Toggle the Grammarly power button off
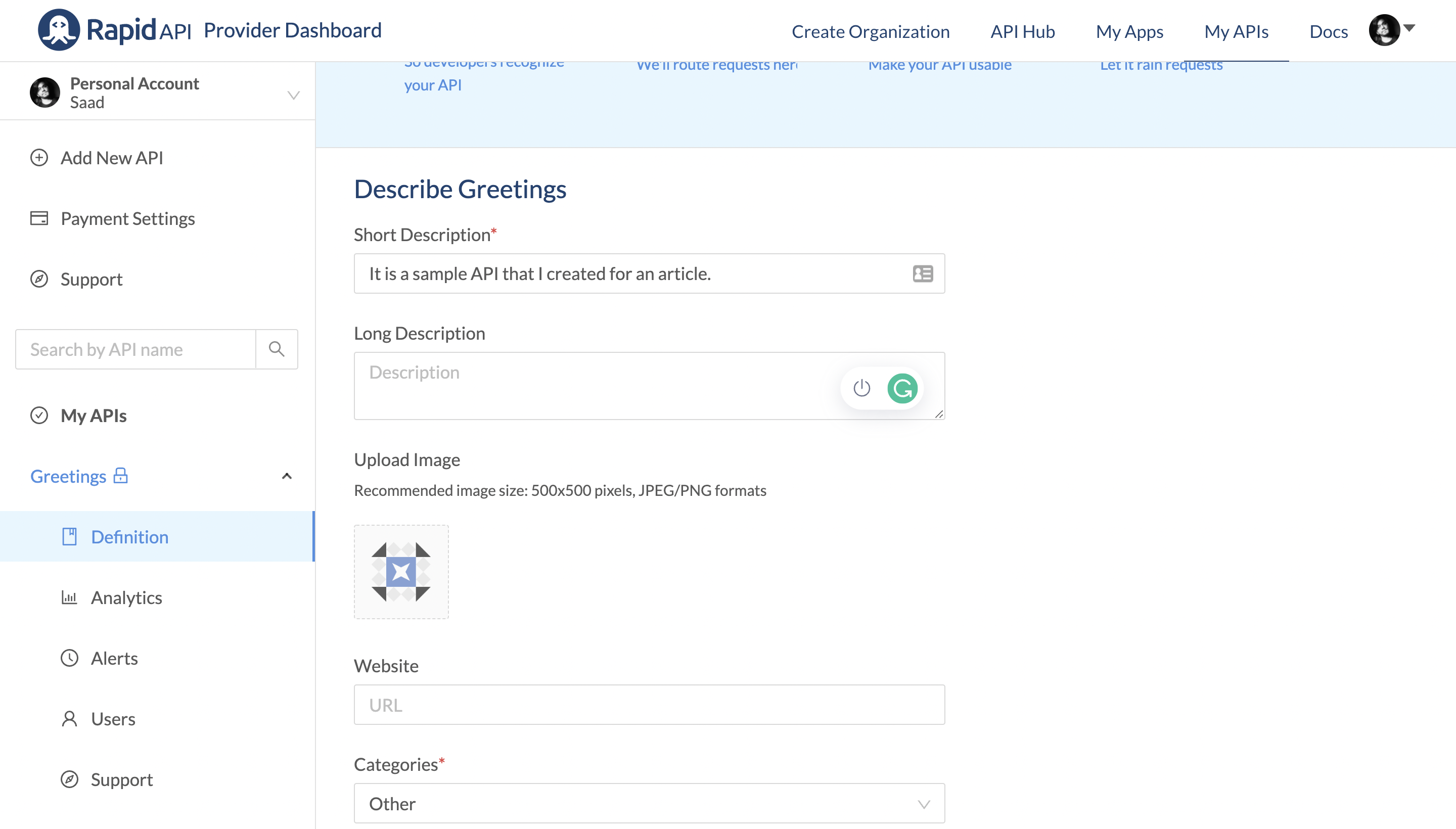 click(861, 388)
